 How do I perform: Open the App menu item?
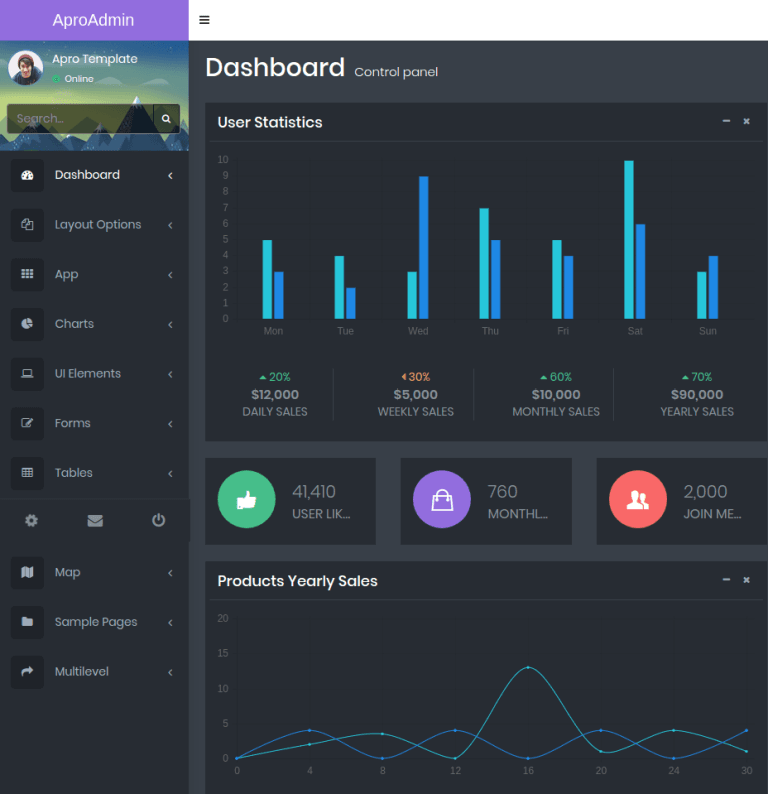click(94, 274)
